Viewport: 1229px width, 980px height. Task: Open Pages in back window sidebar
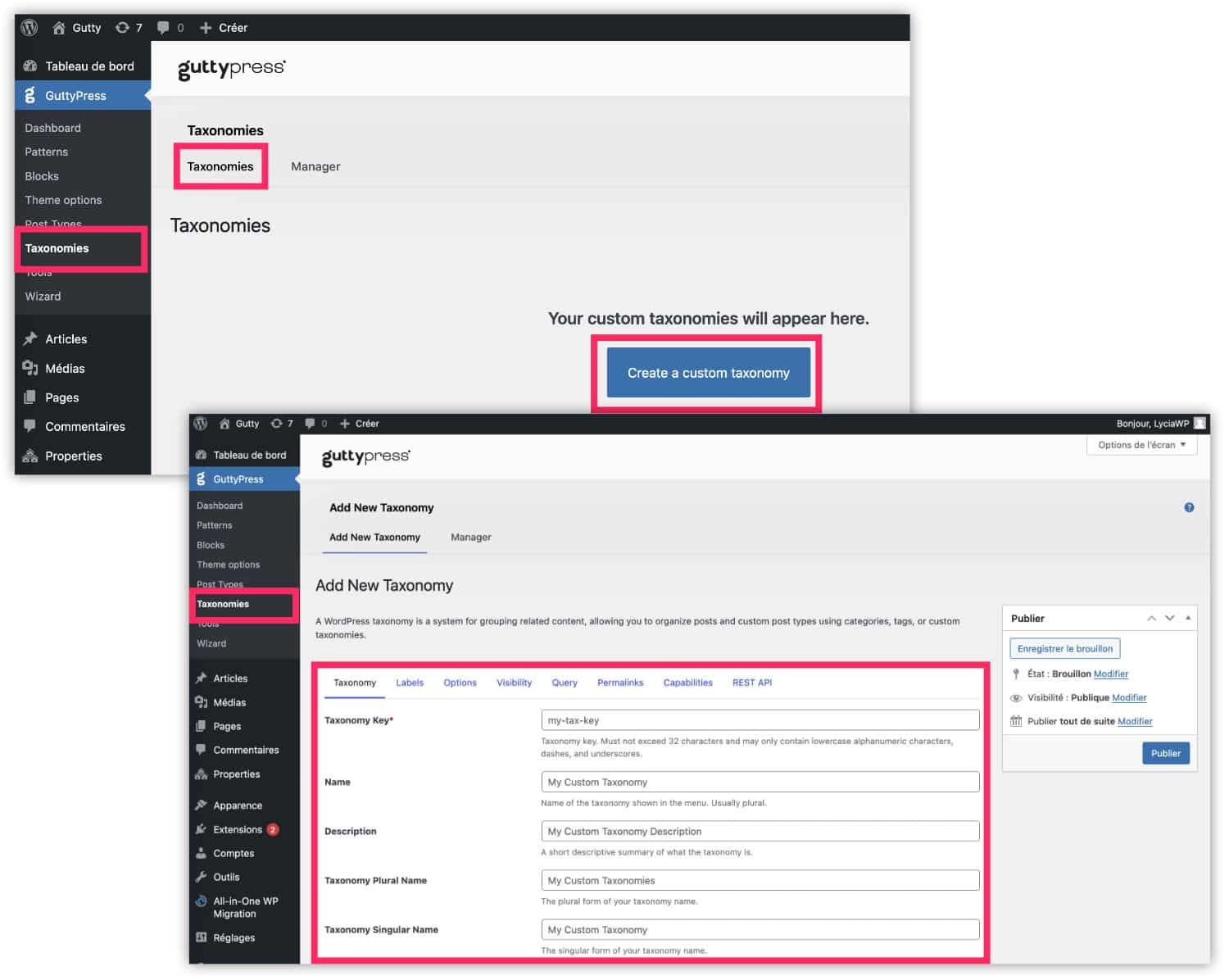coord(83,397)
